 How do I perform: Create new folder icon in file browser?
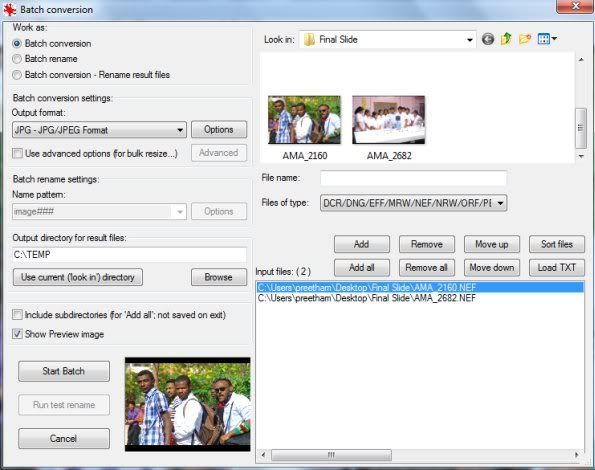525,39
